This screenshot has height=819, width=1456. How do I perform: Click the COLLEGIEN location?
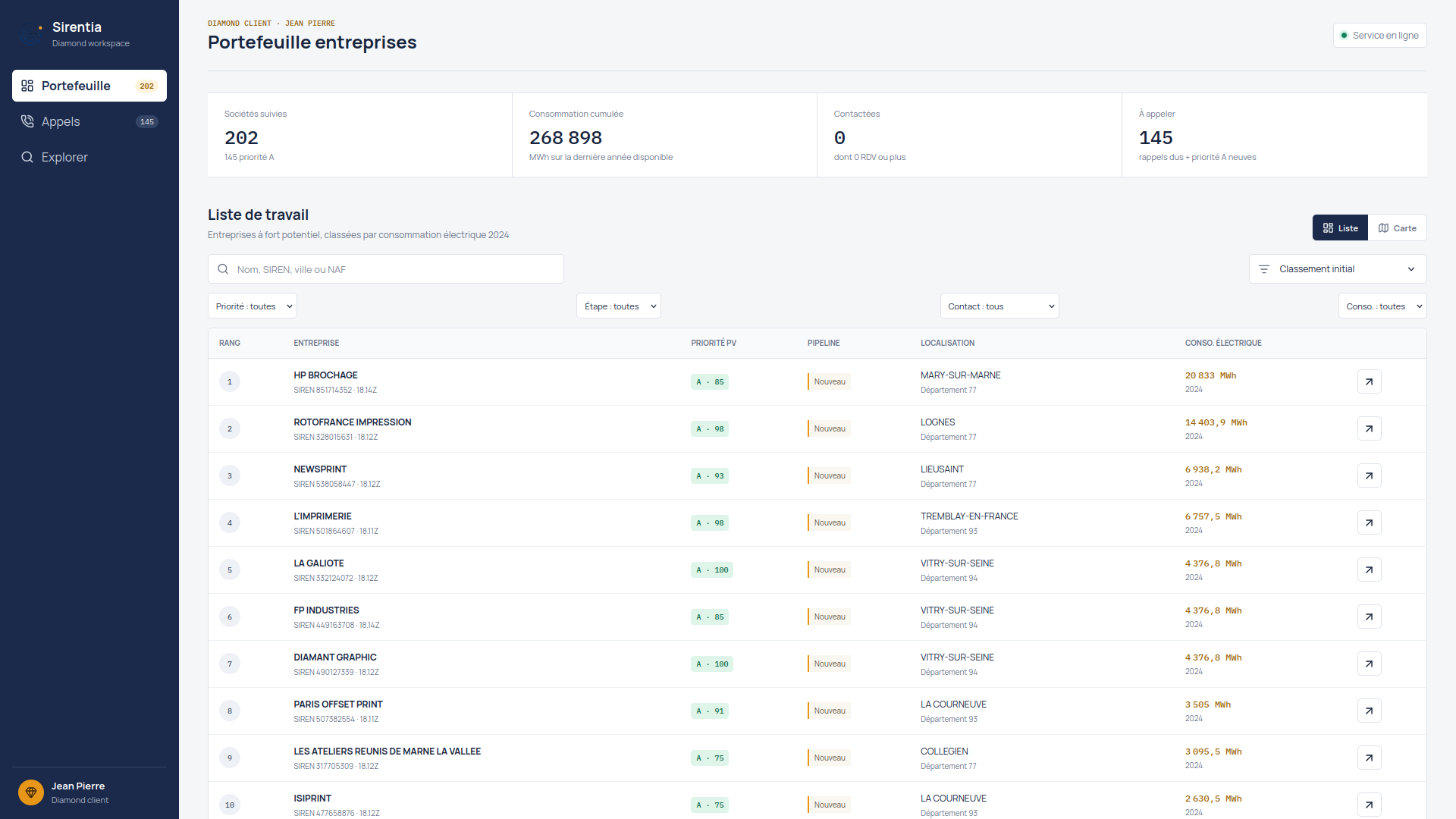(944, 752)
